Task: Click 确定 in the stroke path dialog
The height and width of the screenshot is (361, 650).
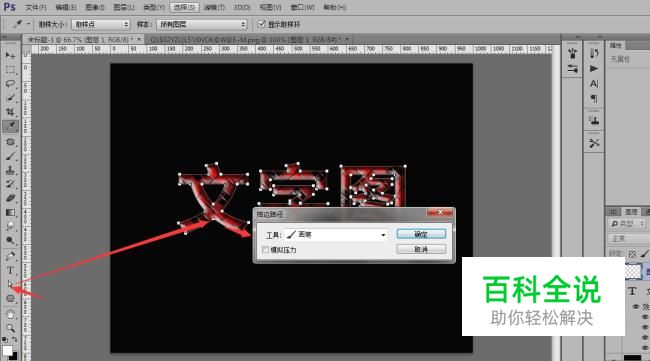Action: coord(421,234)
